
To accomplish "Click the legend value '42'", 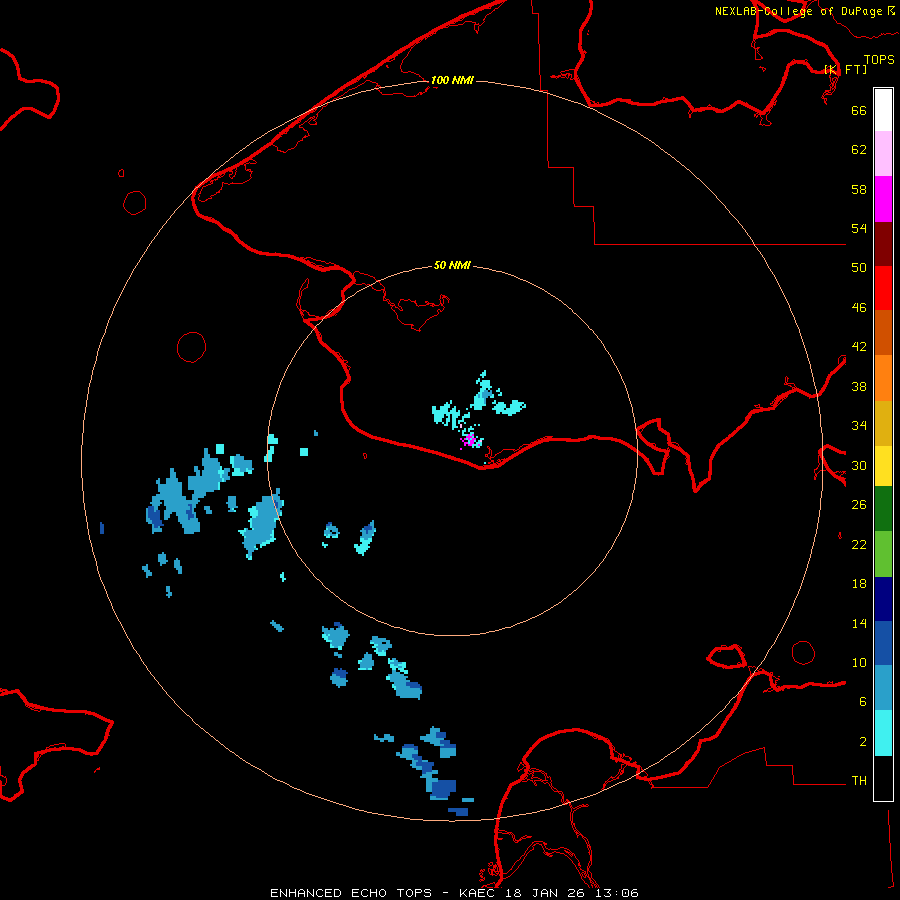I will [x=859, y=347].
